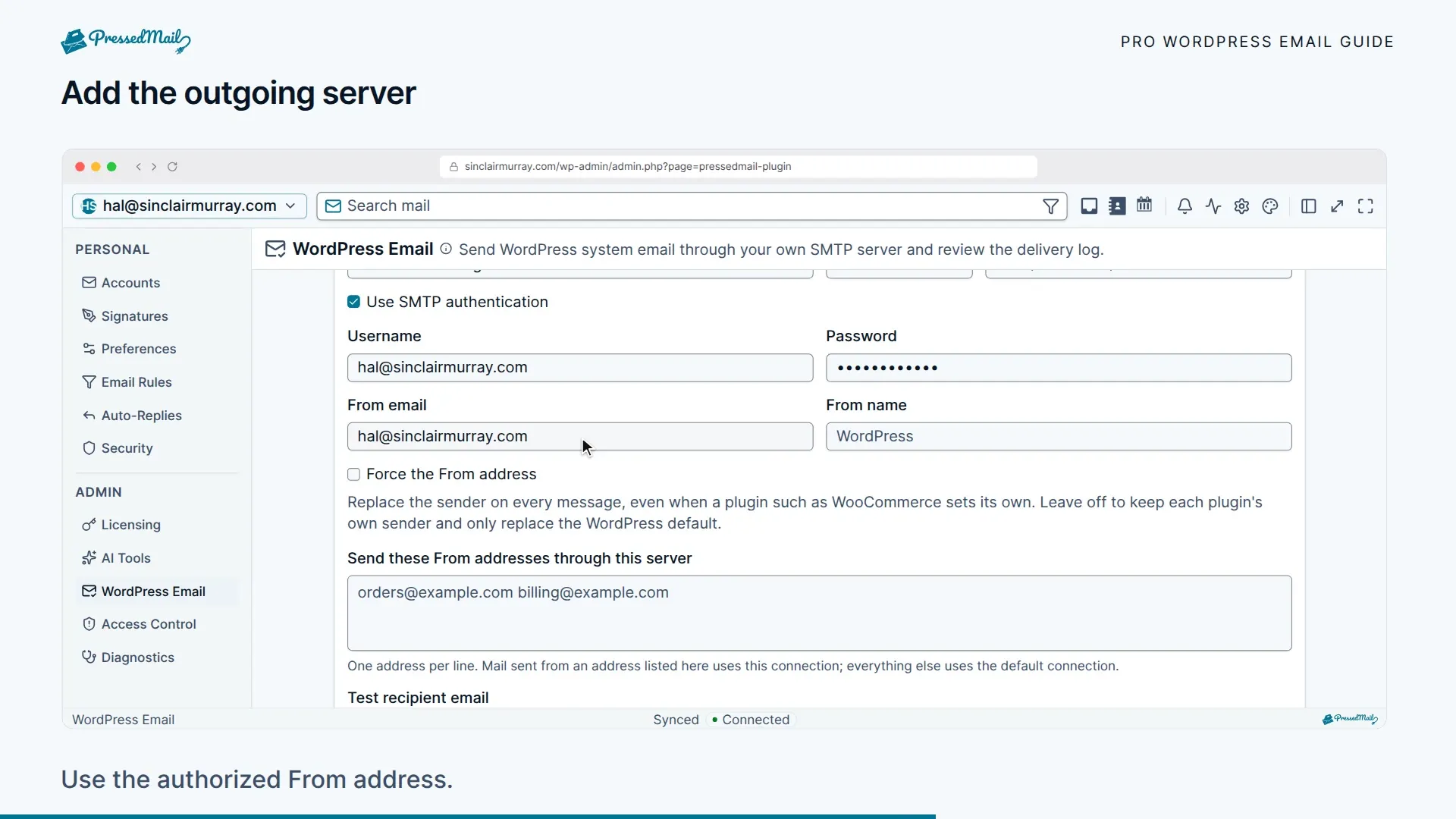
Task: Click the browser URL address bar
Action: (x=738, y=167)
